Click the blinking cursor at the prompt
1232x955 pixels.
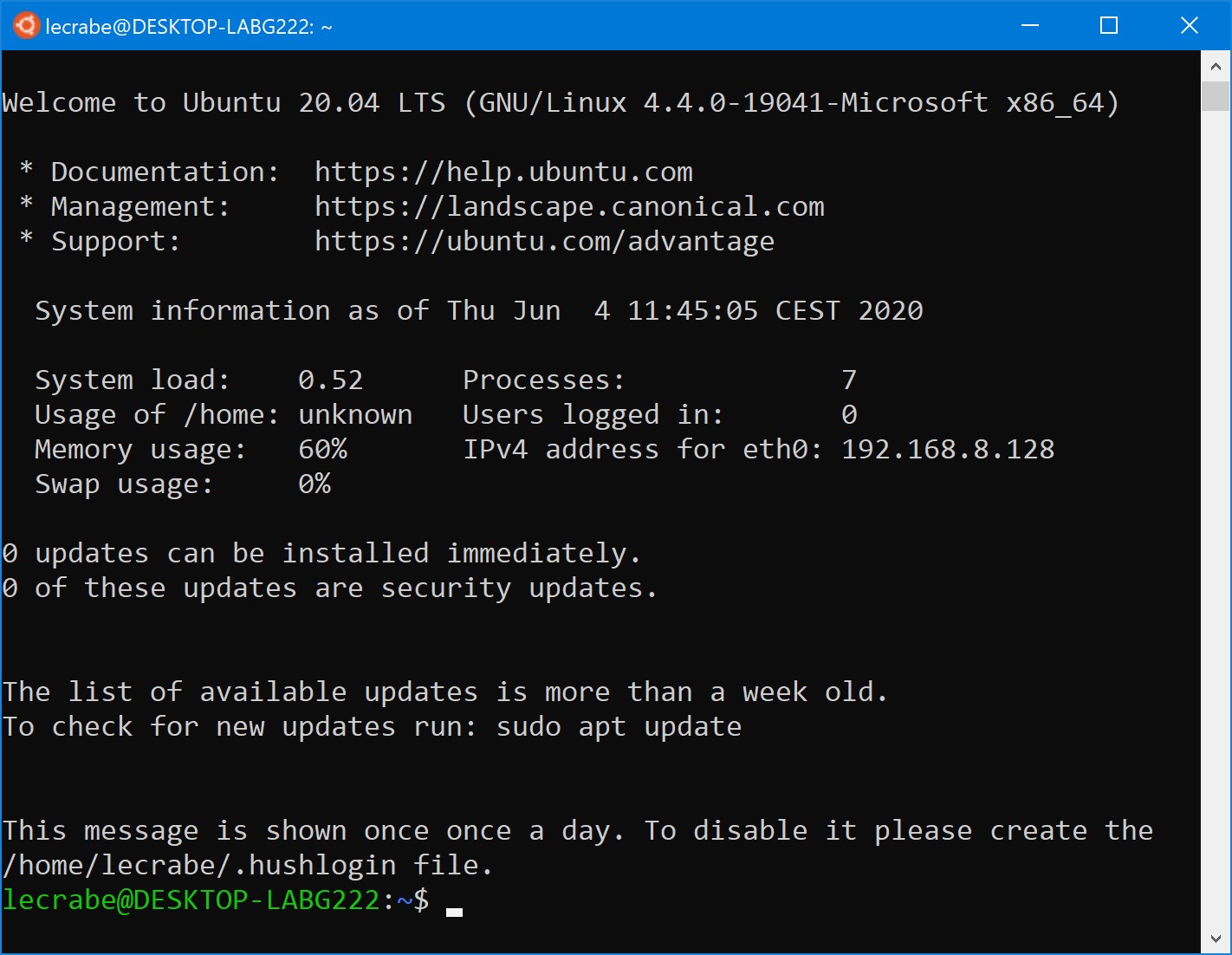click(x=454, y=911)
